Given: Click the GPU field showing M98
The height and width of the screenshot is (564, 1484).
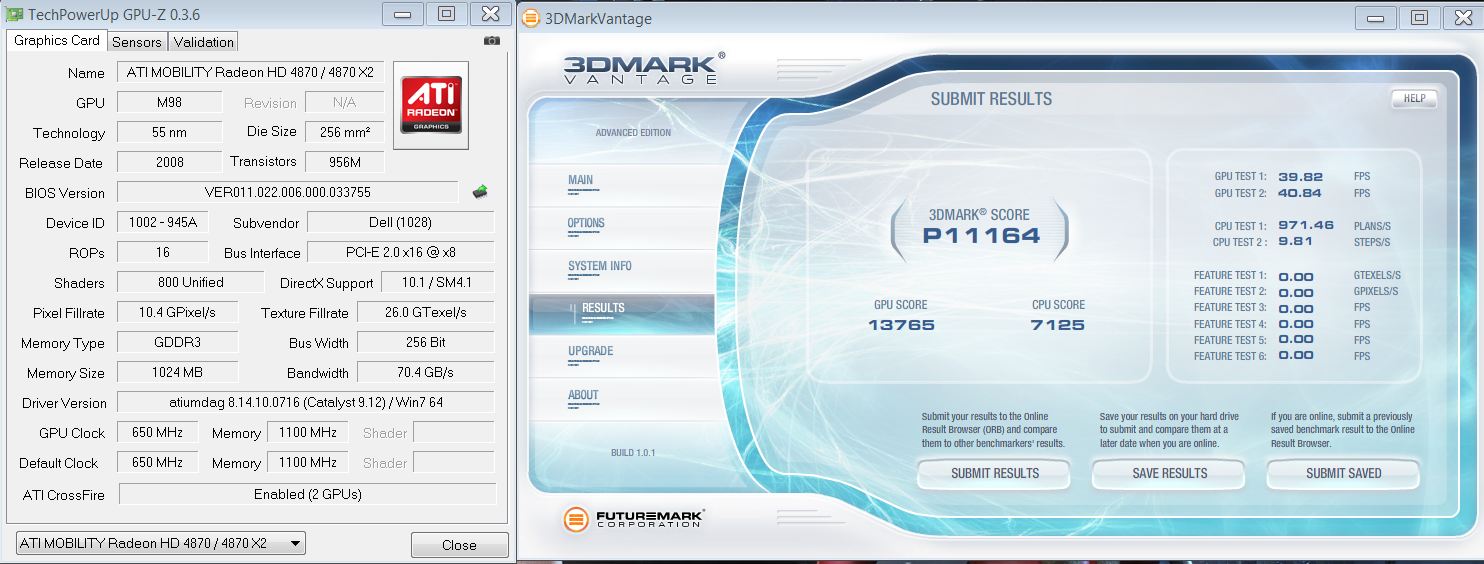Looking at the screenshot, I should coord(169,103).
